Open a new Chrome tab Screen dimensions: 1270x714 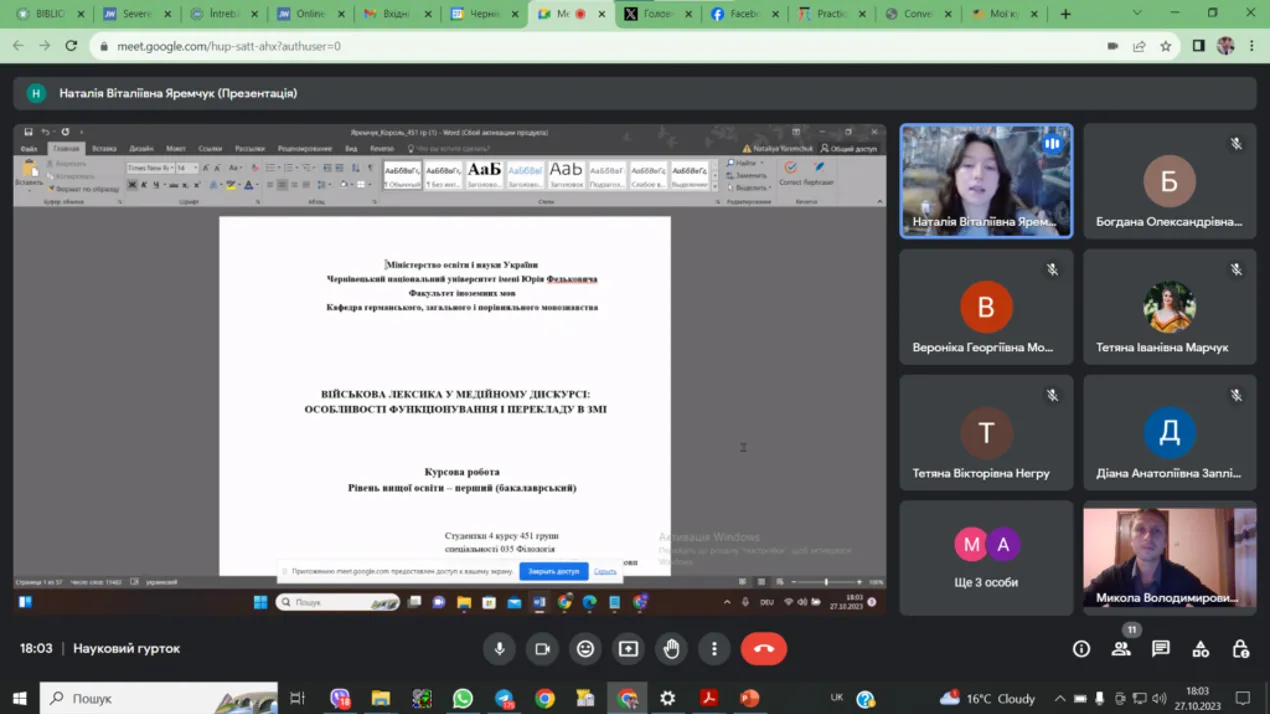[x=1065, y=14]
